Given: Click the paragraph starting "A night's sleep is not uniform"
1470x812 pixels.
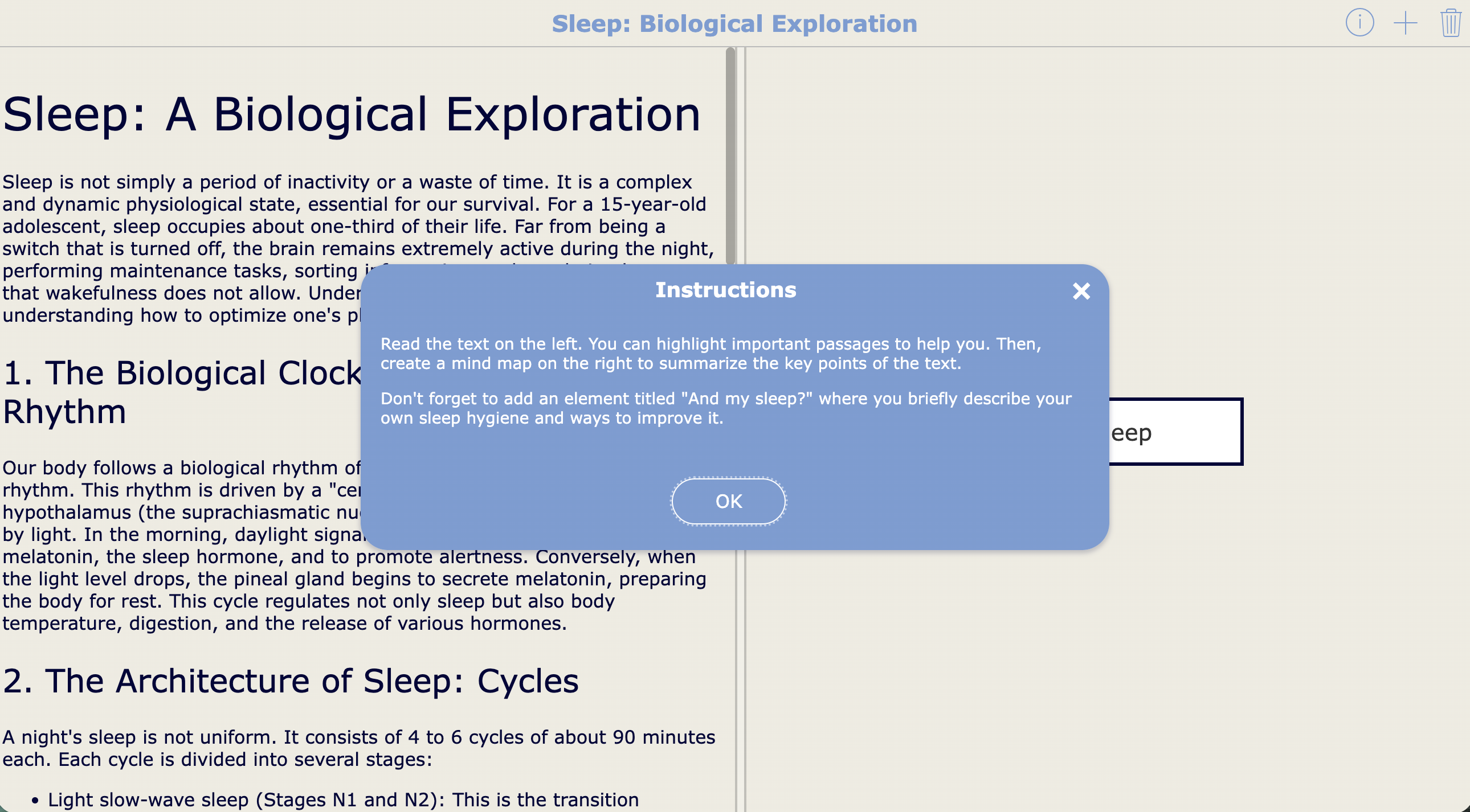Looking at the screenshot, I should click(x=358, y=748).
